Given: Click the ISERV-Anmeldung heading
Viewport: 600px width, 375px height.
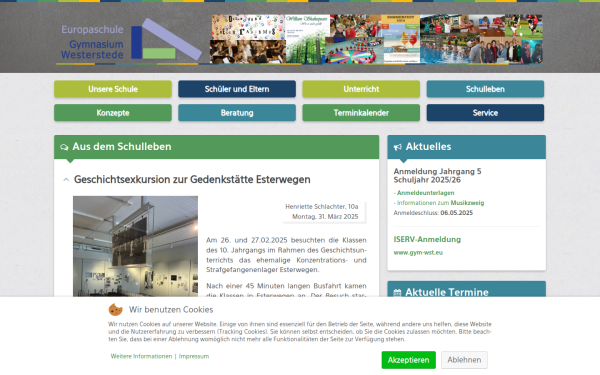Looking at the screenshot, I should click(x=427, y=240).
